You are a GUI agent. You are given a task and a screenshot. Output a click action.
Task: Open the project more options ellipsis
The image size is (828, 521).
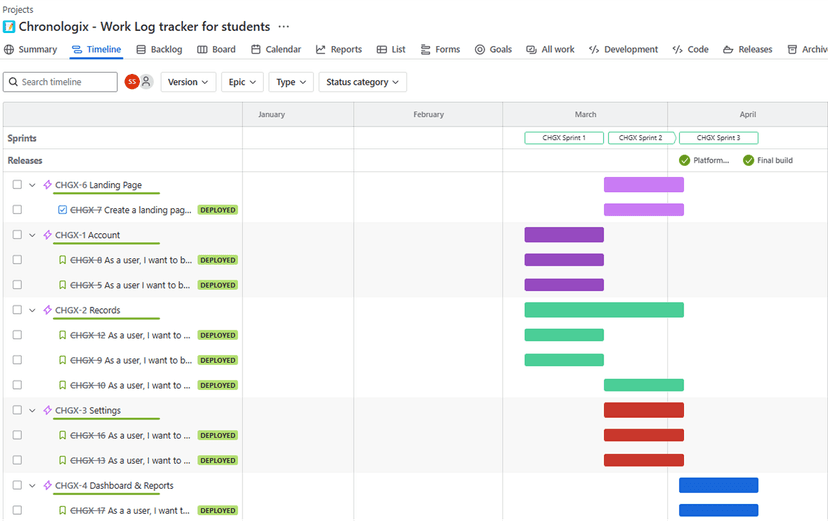[284, 26]
